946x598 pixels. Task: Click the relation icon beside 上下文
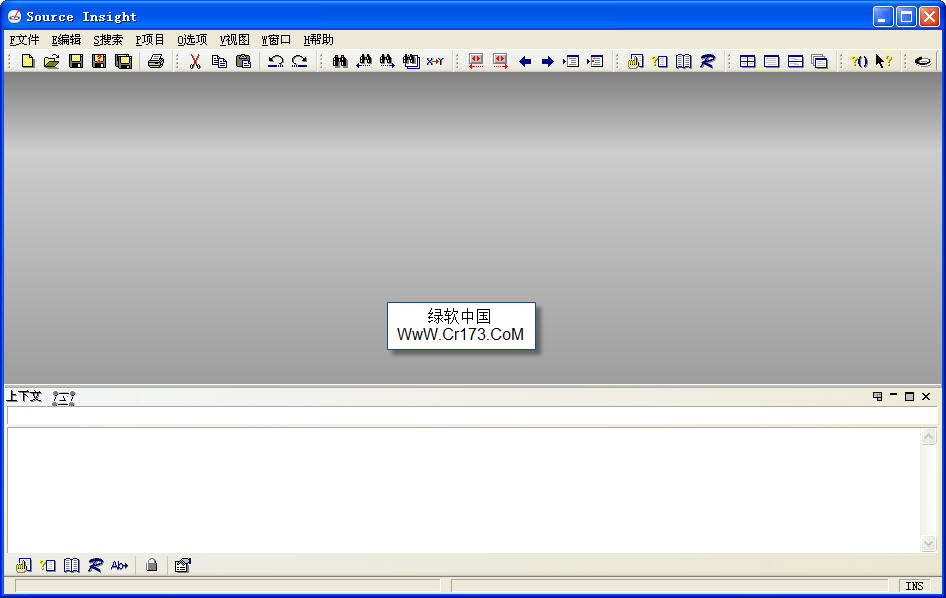(63, 398)
